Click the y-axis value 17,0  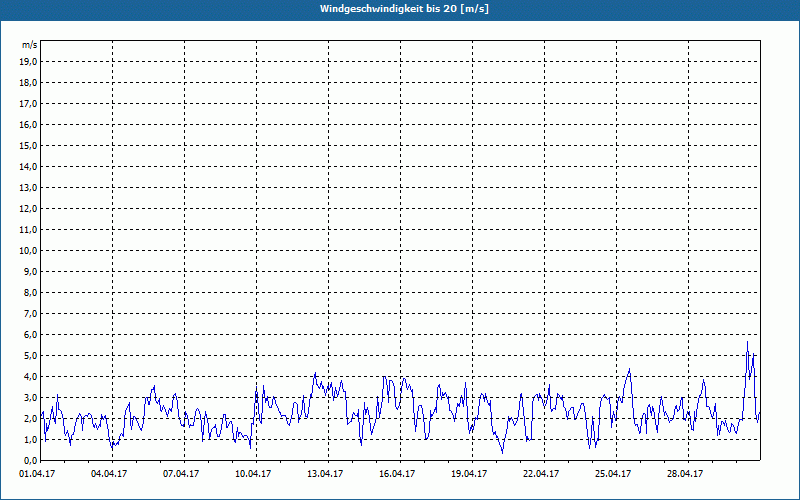29,104
